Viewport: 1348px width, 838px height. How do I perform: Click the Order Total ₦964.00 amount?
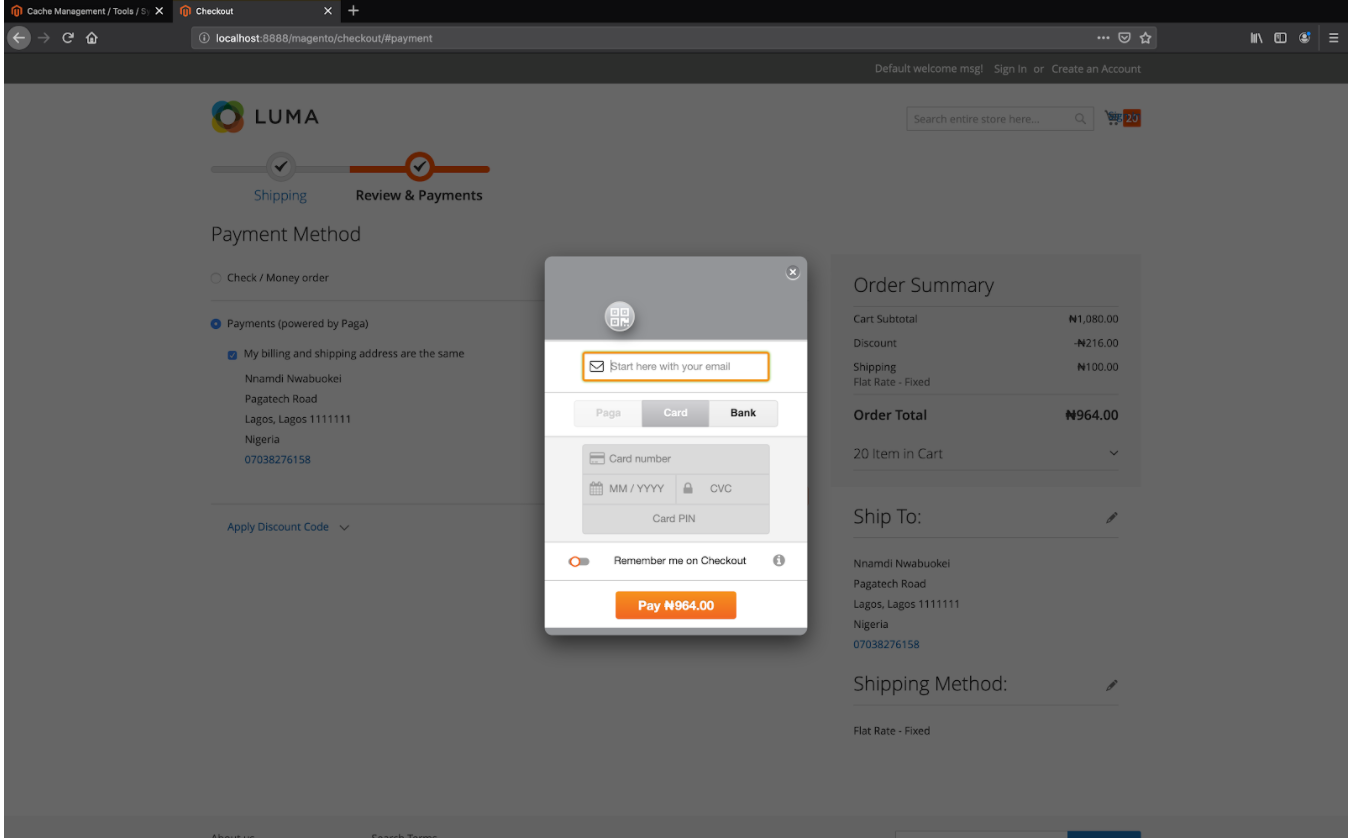[1092, 415]
